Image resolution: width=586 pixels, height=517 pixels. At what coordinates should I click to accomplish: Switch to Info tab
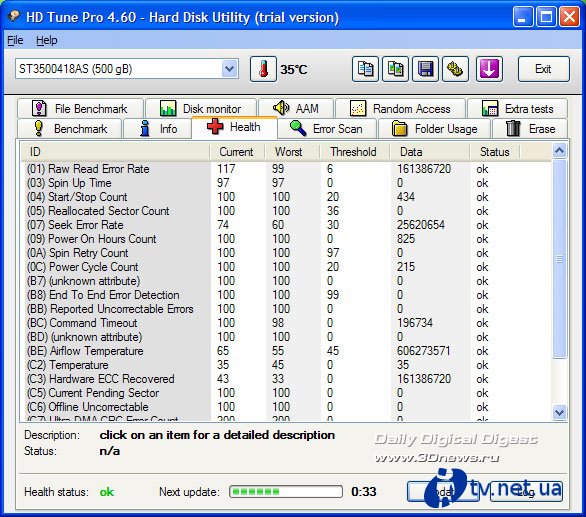tap(157, 129)
